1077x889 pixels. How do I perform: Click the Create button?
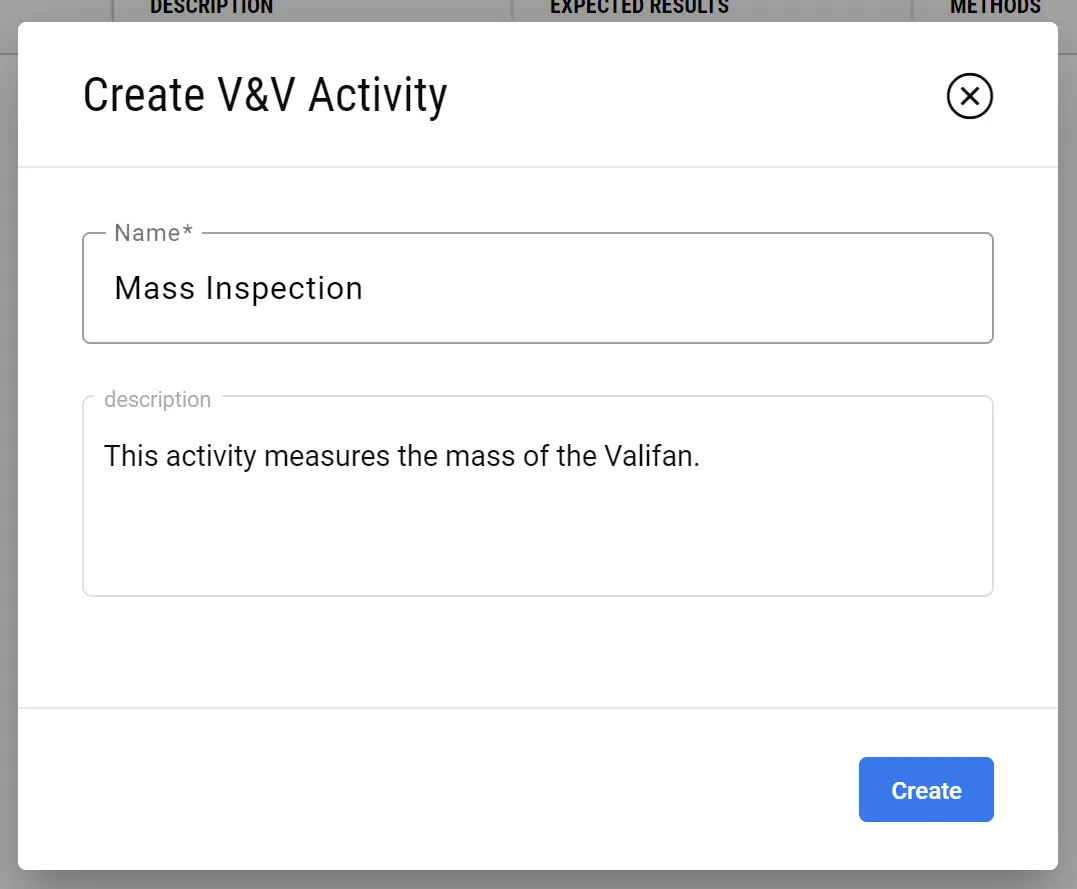click(x=925, y=790)
